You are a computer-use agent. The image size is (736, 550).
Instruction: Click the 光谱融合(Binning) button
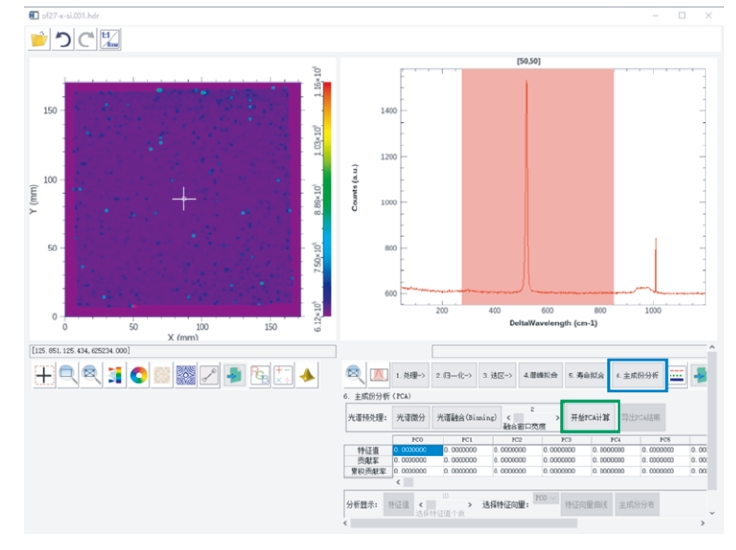[463, 415]
